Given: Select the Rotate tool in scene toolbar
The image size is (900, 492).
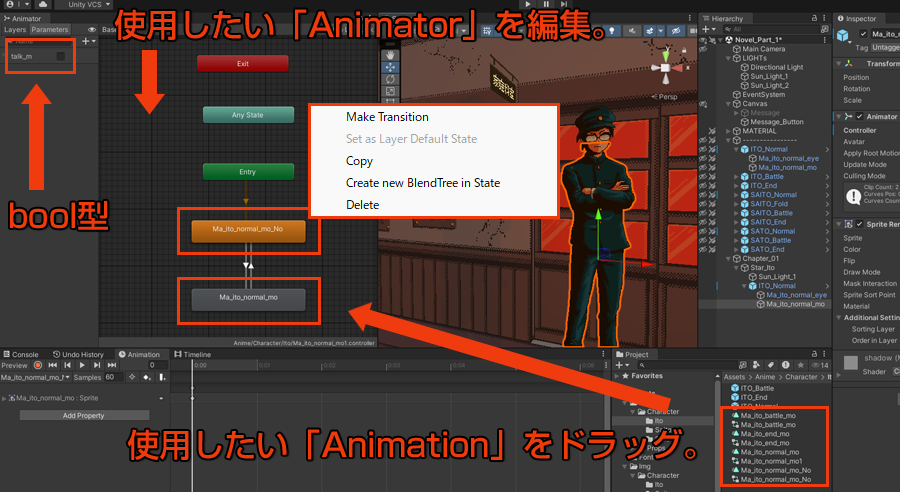Looking at the screenshot, I should (x=390, y=78).
